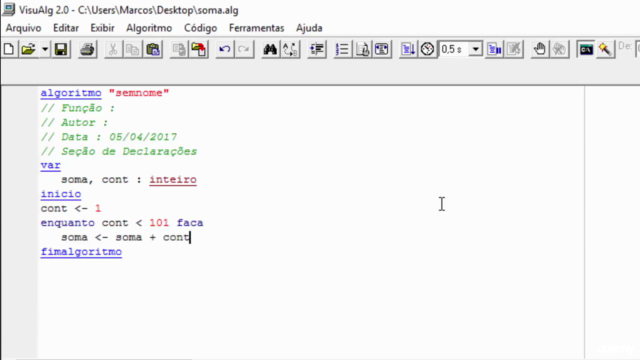Toggle the timer execution clock icon
Viewport: 640px width, 360px height.
(x=427, y=49)
